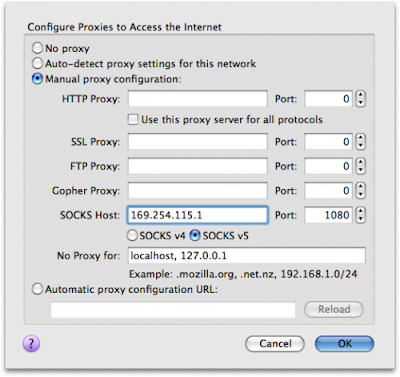Click the HTTP Proxy port stepper arrows
The image size is (400, 377).
(x=360, y=99)
